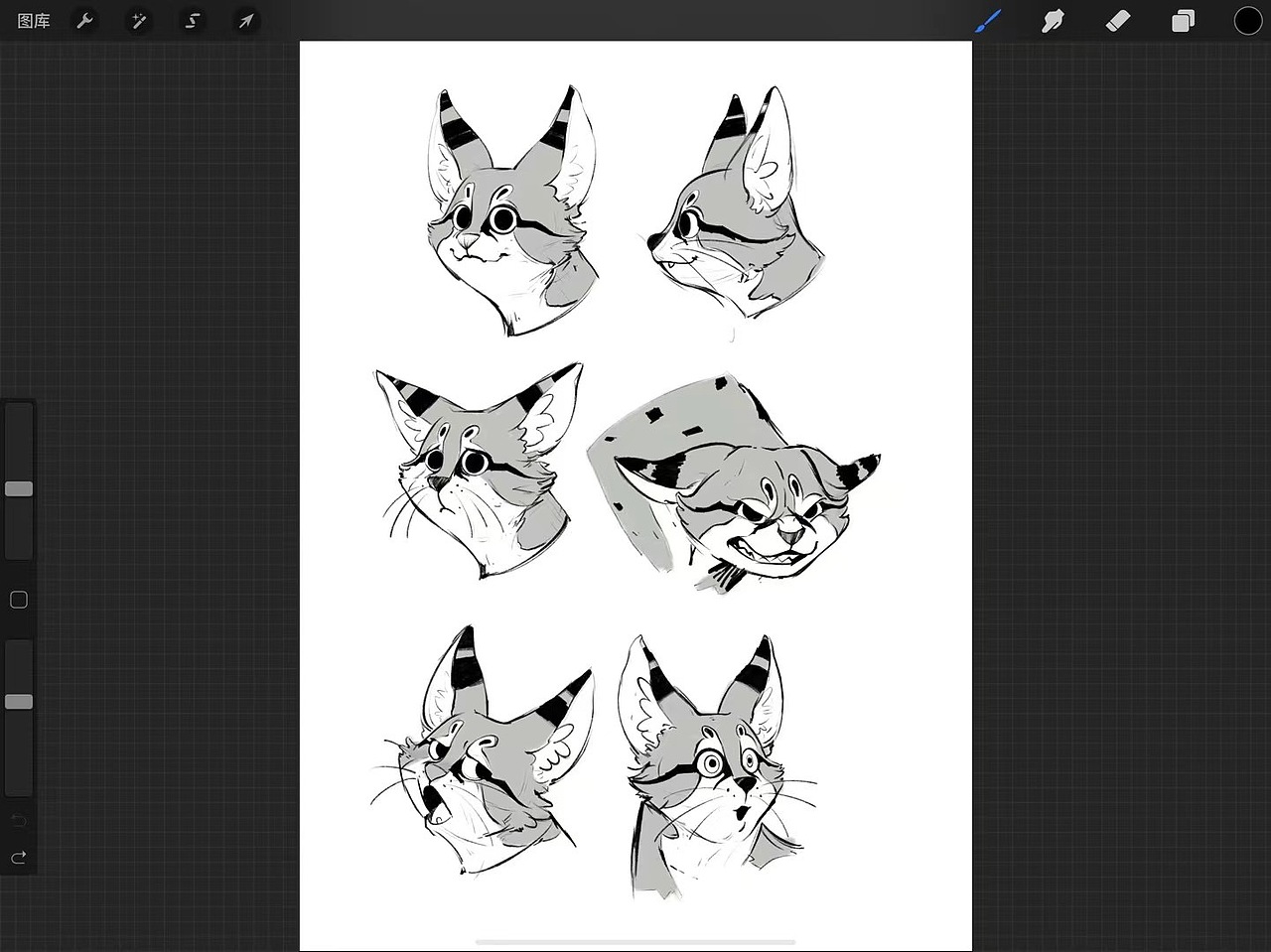The width and height of the screenshot is (1271, 952).
Task: Tap the square modify button in sidebar
Action: [19, 600]
